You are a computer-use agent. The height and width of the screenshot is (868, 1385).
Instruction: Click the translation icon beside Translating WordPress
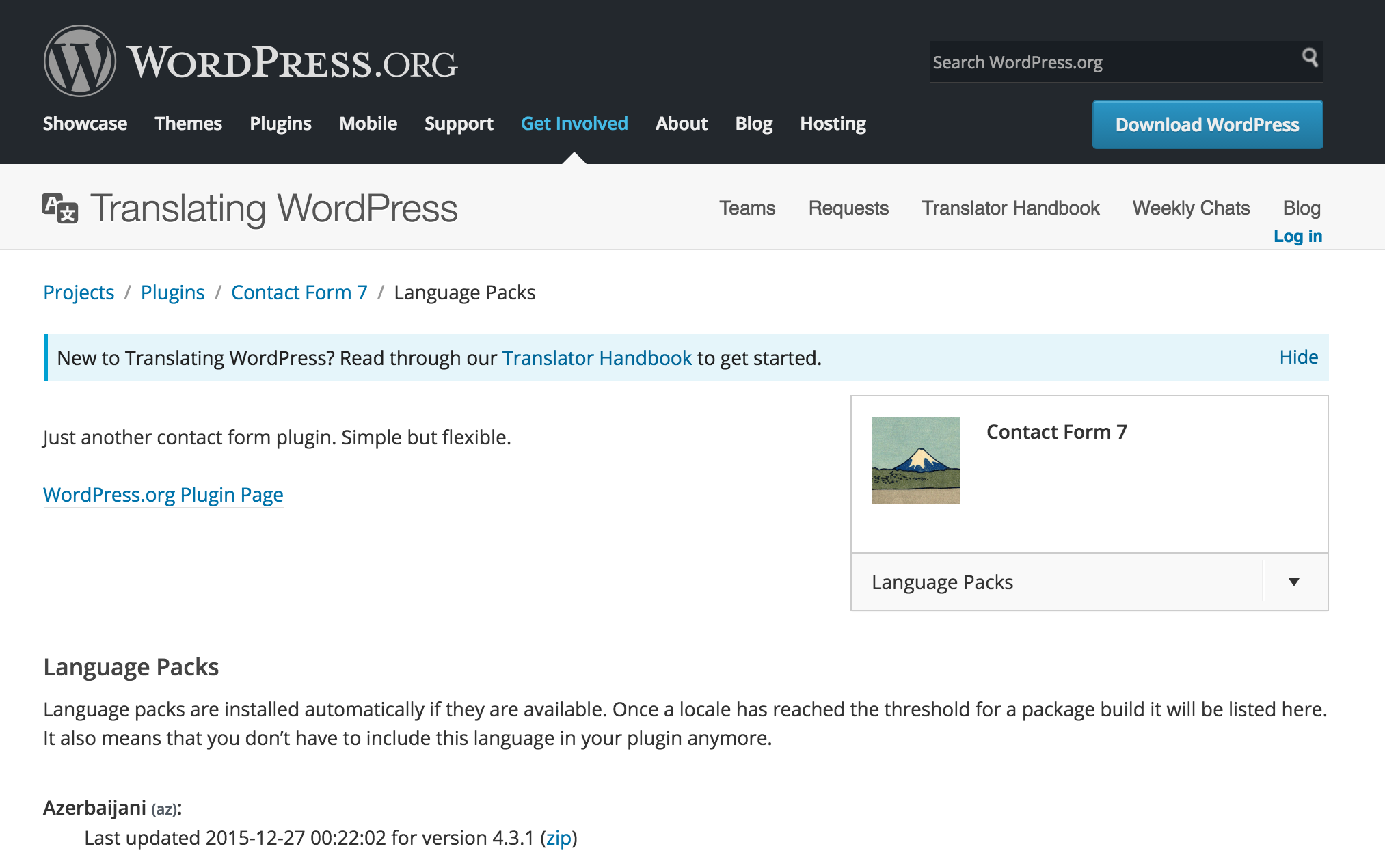pos(60,208)
